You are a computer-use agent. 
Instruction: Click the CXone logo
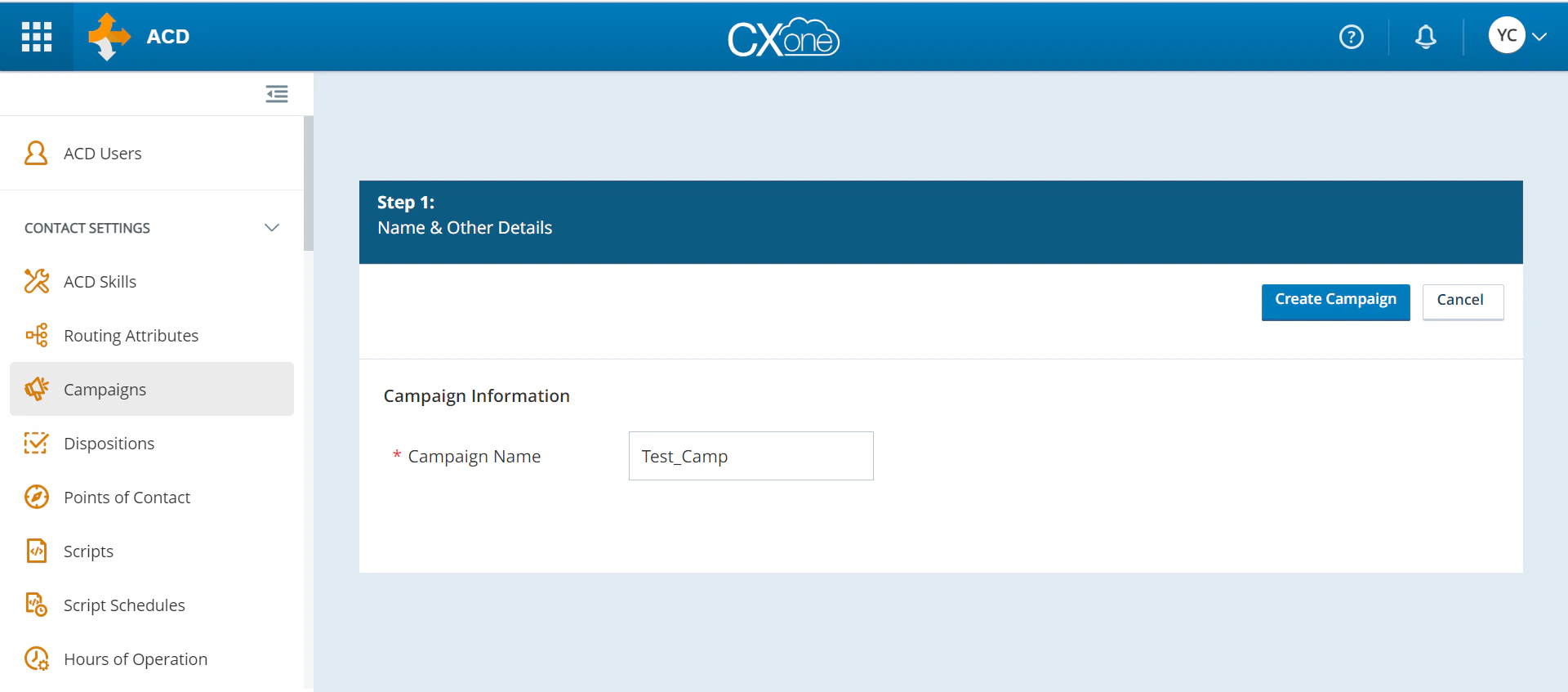(783, 38)
